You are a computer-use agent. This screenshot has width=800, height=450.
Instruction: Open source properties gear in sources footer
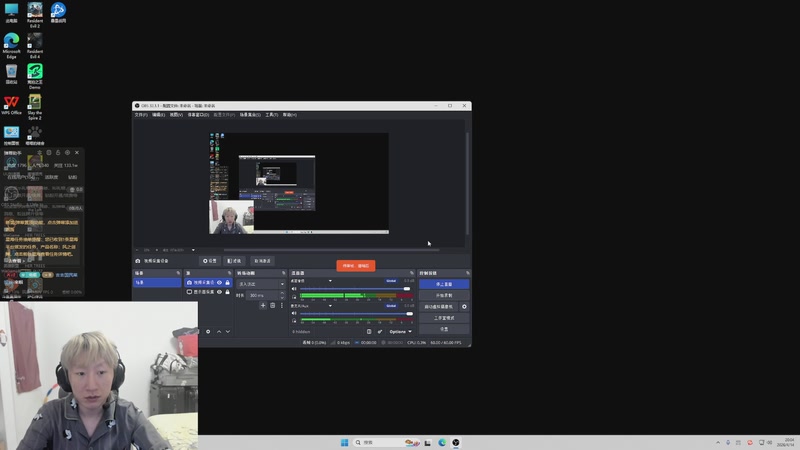tap(208, 332)
